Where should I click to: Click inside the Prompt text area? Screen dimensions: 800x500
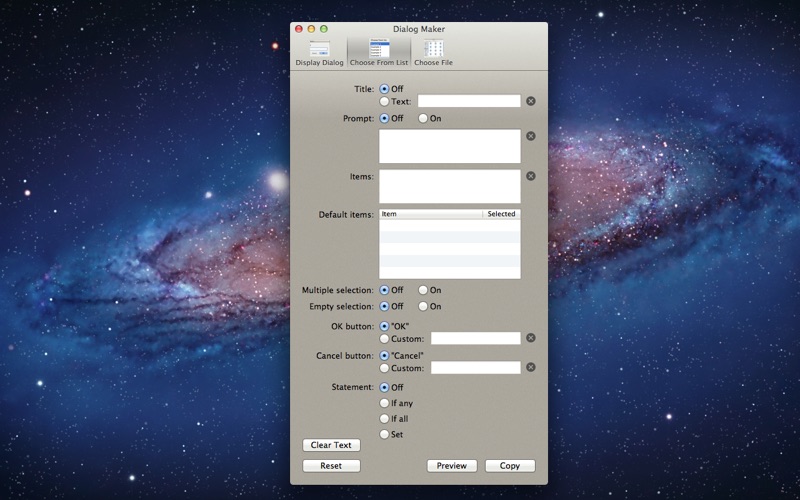pyautogui.click(x=449, y=146)
